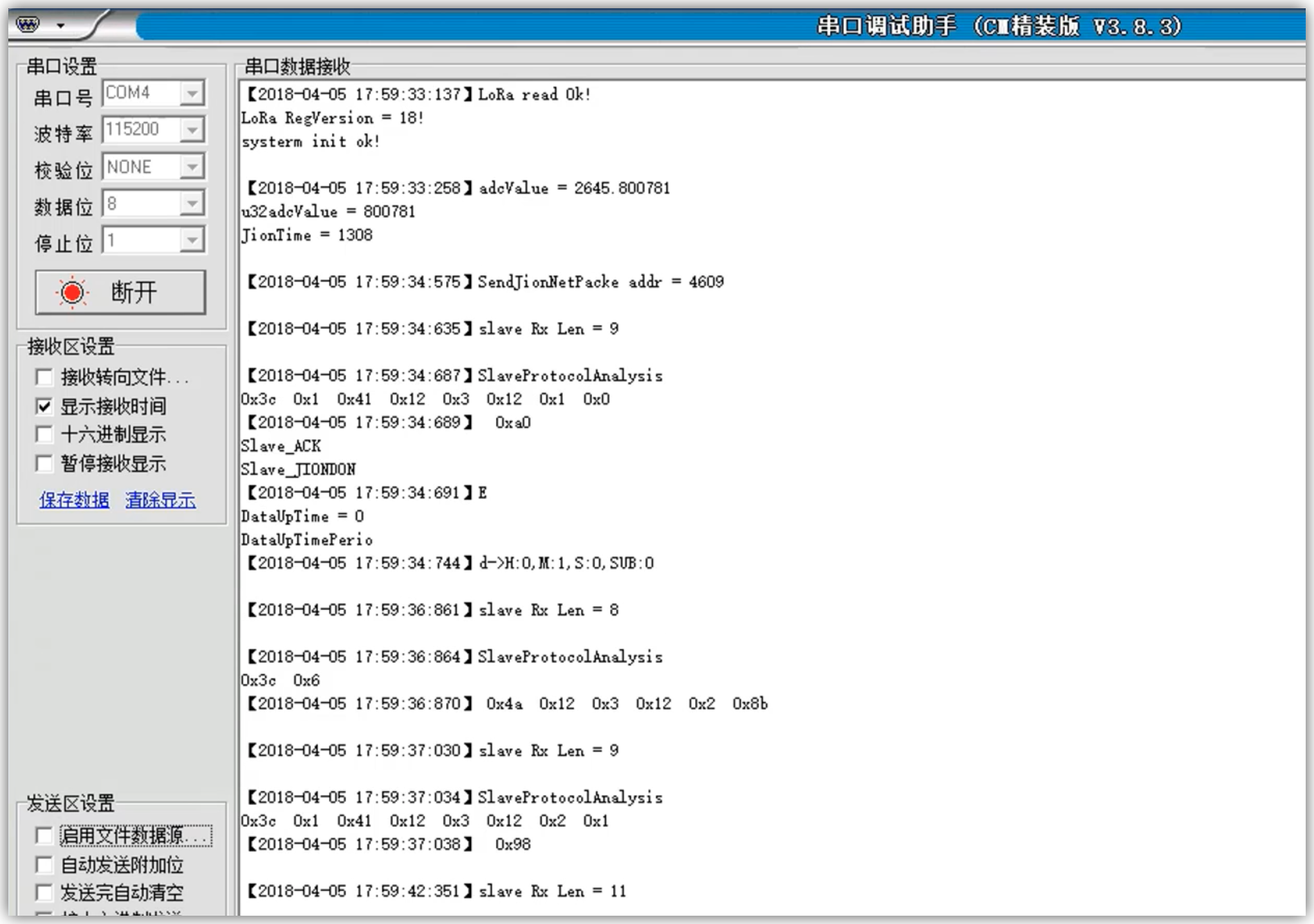This screenshot has height=924, width=1314.
Task: Click the 清除显示 link
Action: tap(160, 500)
